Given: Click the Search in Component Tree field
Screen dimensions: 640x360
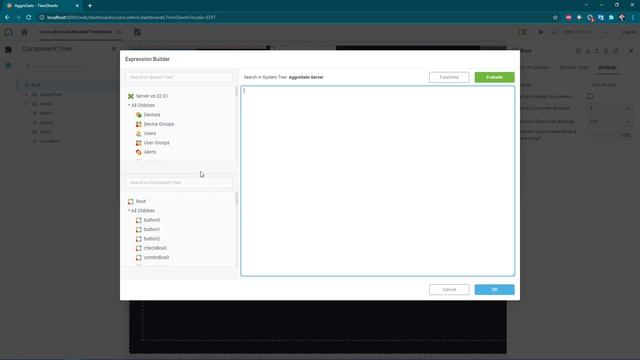Looking at the screenshot, I should click(x=179, y=182).
